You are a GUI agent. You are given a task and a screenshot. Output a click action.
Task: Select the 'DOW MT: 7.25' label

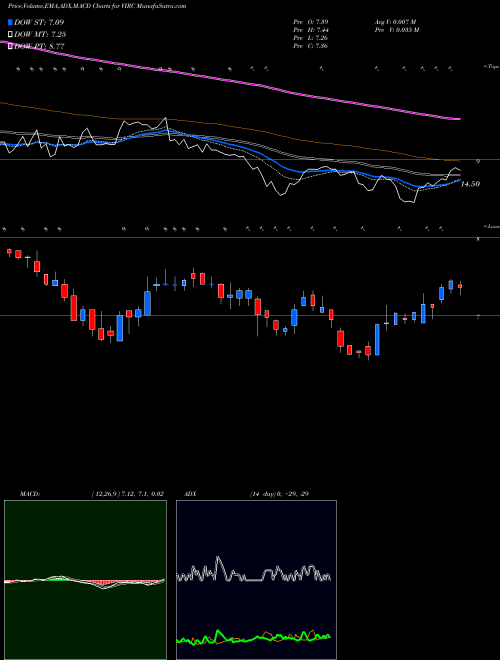coord(40,34)
